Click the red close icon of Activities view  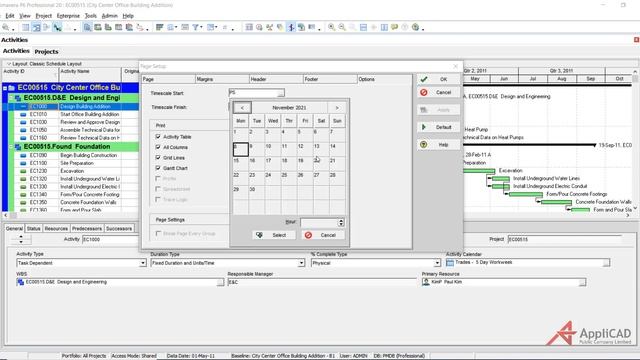click(x=636, y=40)
